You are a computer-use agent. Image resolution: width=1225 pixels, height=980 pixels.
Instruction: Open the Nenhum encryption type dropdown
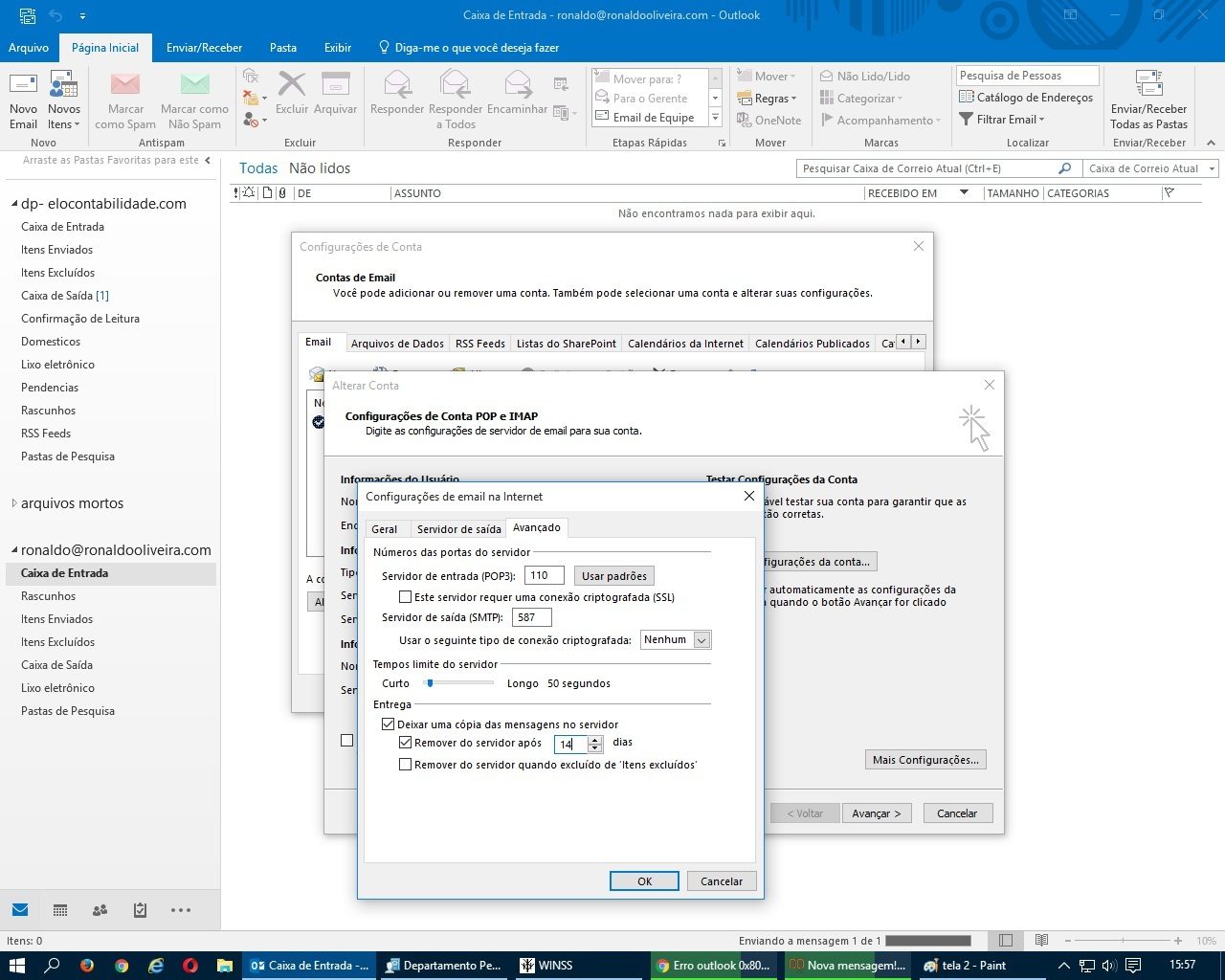[x=702, y=640]
